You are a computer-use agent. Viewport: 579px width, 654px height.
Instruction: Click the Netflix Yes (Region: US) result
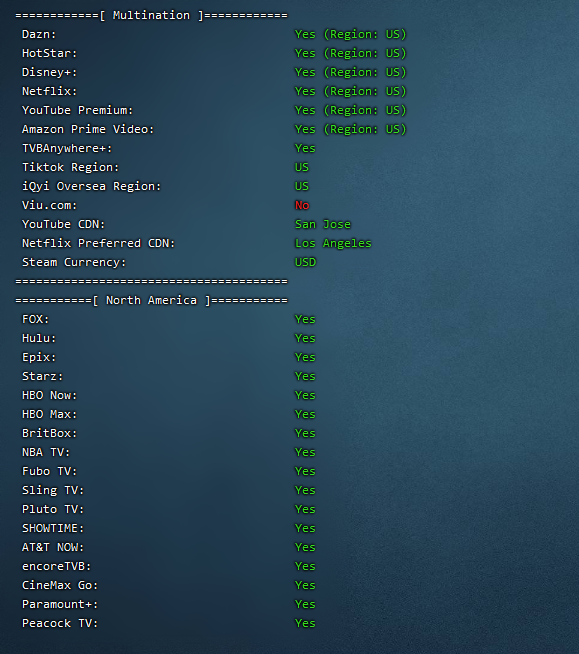pyautogui.click(x=350, y=91)
